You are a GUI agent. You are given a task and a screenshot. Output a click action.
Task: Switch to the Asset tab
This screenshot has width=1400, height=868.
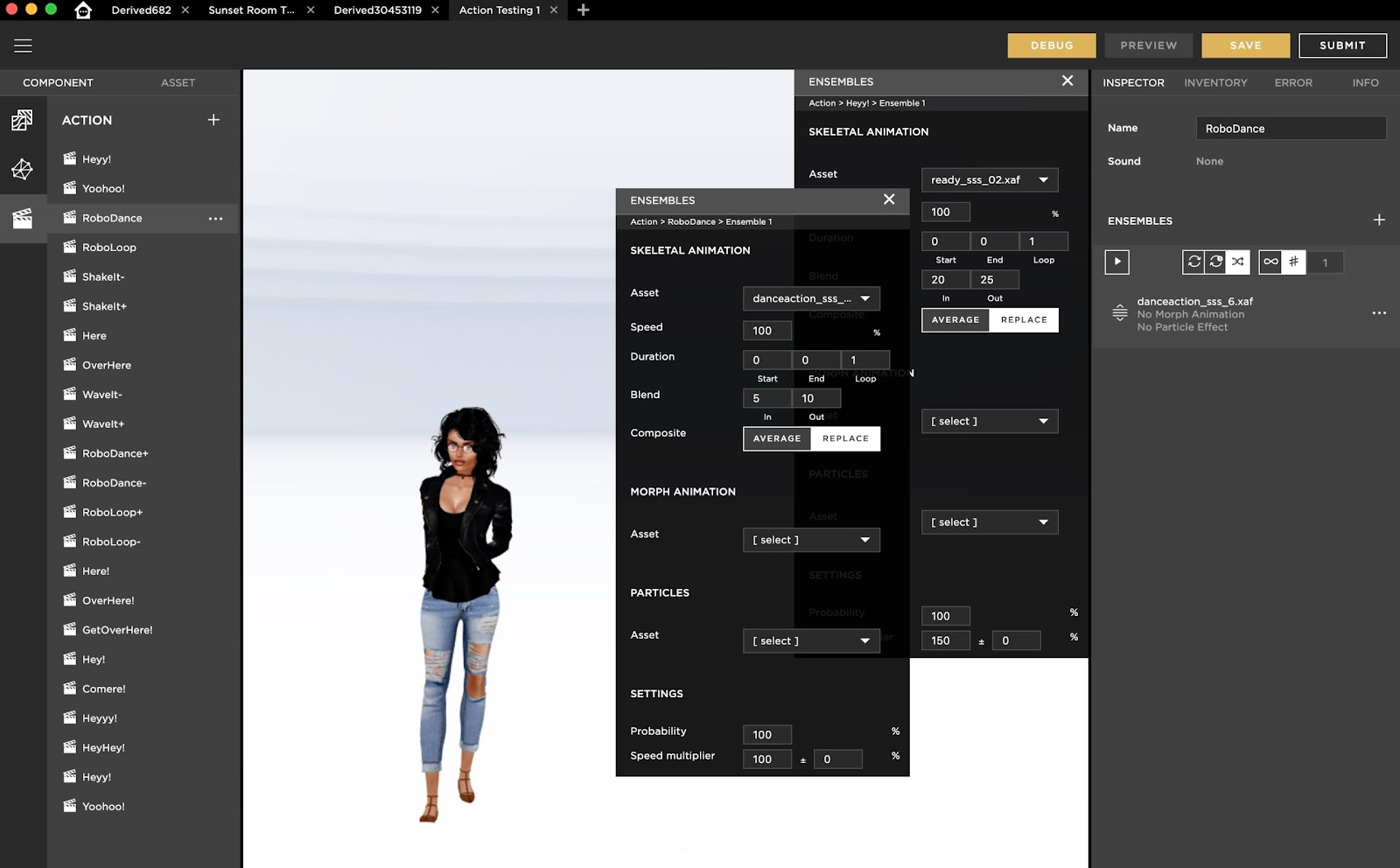[178, 82]
